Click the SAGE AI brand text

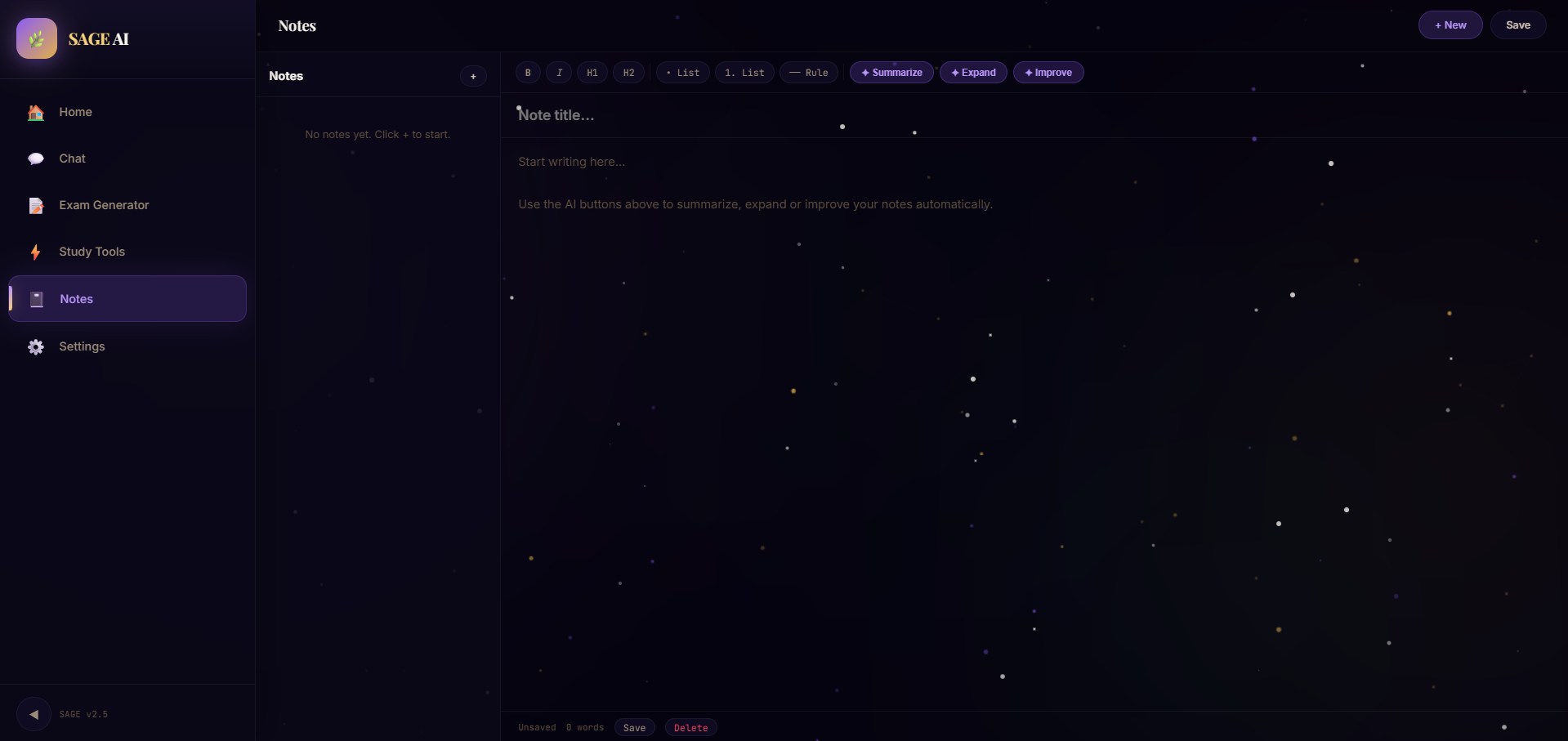click(x=99, y=39)
